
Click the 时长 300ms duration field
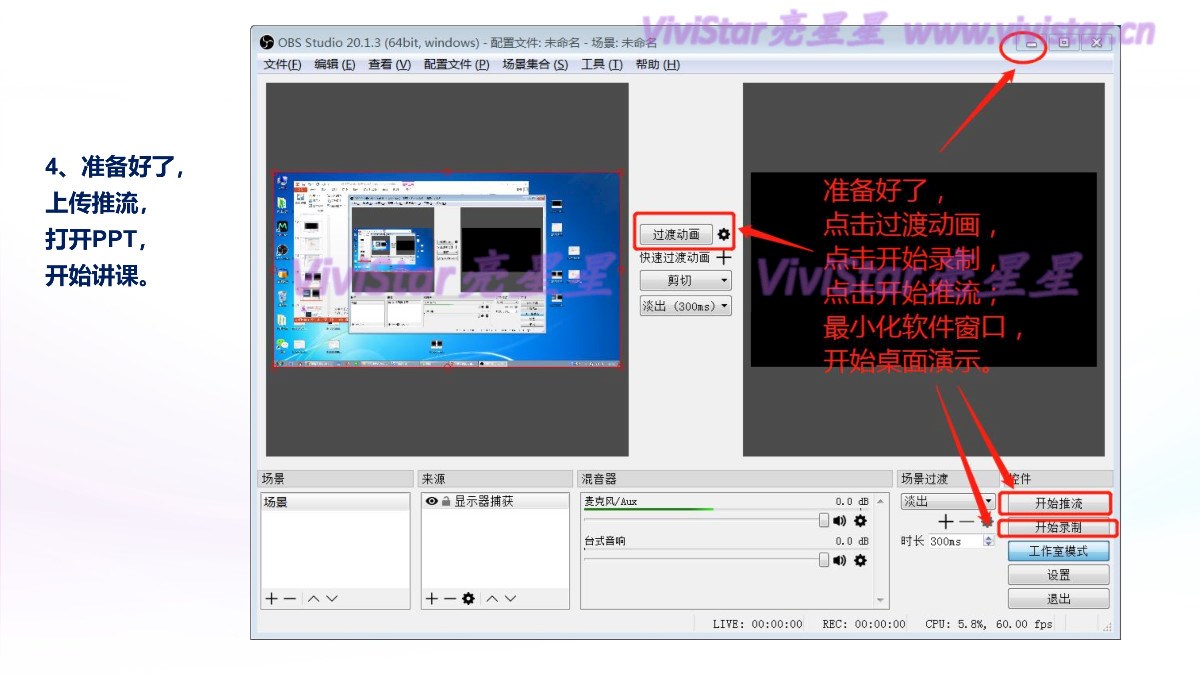click(x=955, y=541)
